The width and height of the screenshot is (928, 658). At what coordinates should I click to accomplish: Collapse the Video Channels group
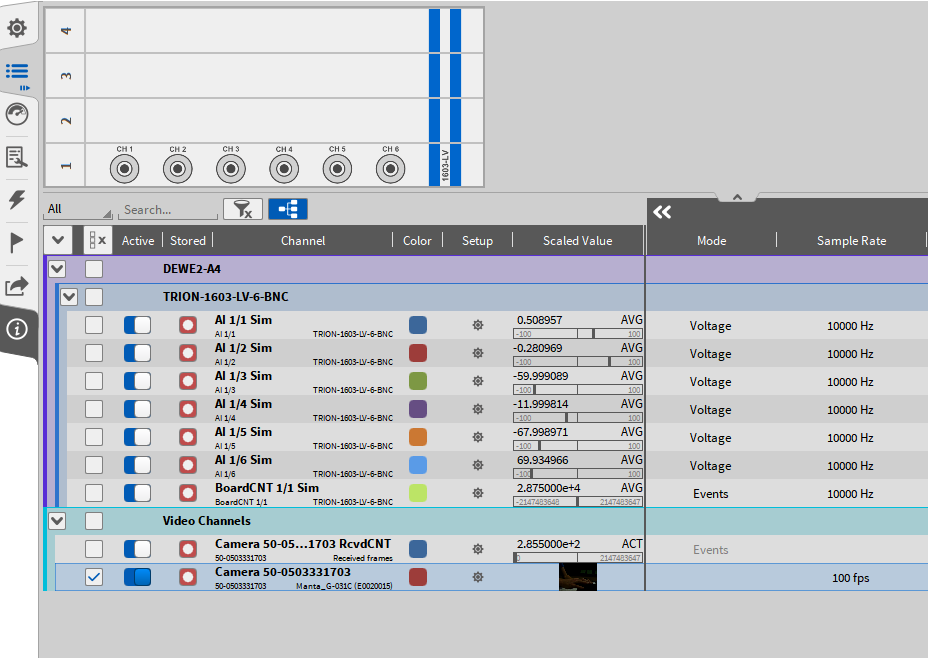pos(57,521)
